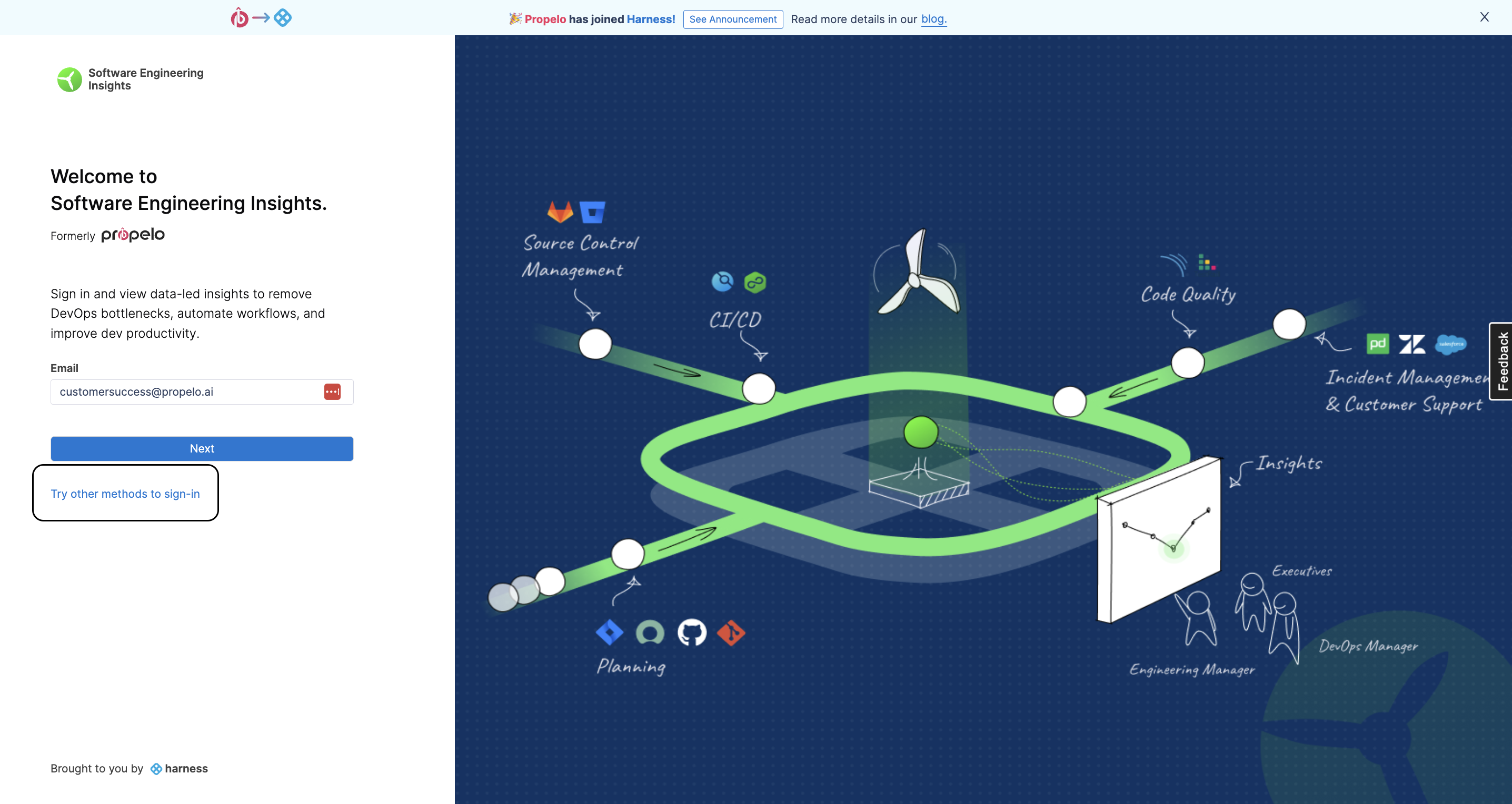Click the See Announcement button

(x=732, y=19)
